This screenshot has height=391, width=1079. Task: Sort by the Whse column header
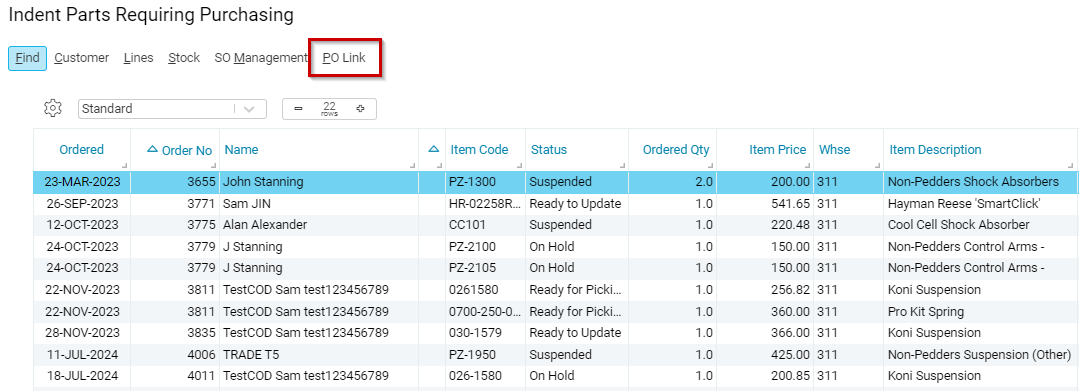(x=834, y=149)
